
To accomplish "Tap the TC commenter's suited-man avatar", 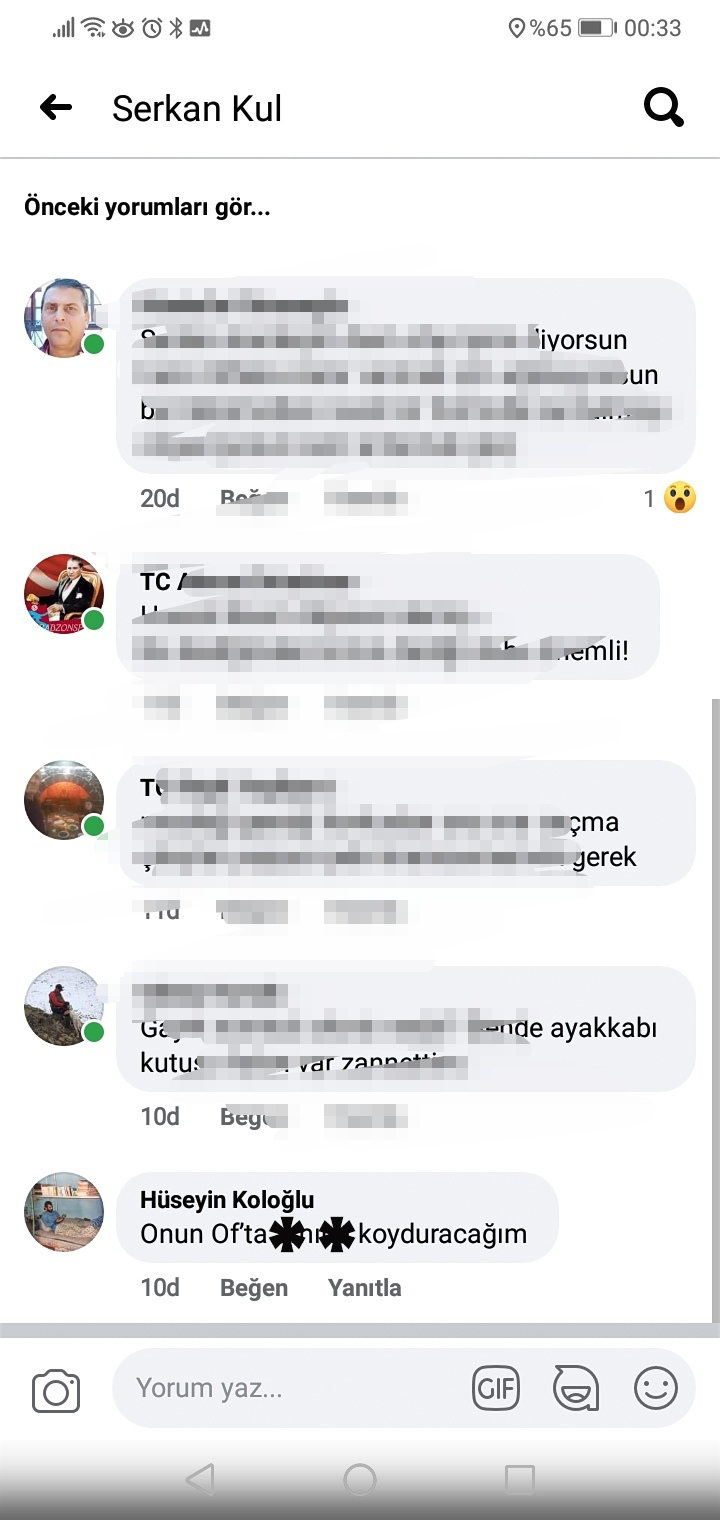I will 64,594.
